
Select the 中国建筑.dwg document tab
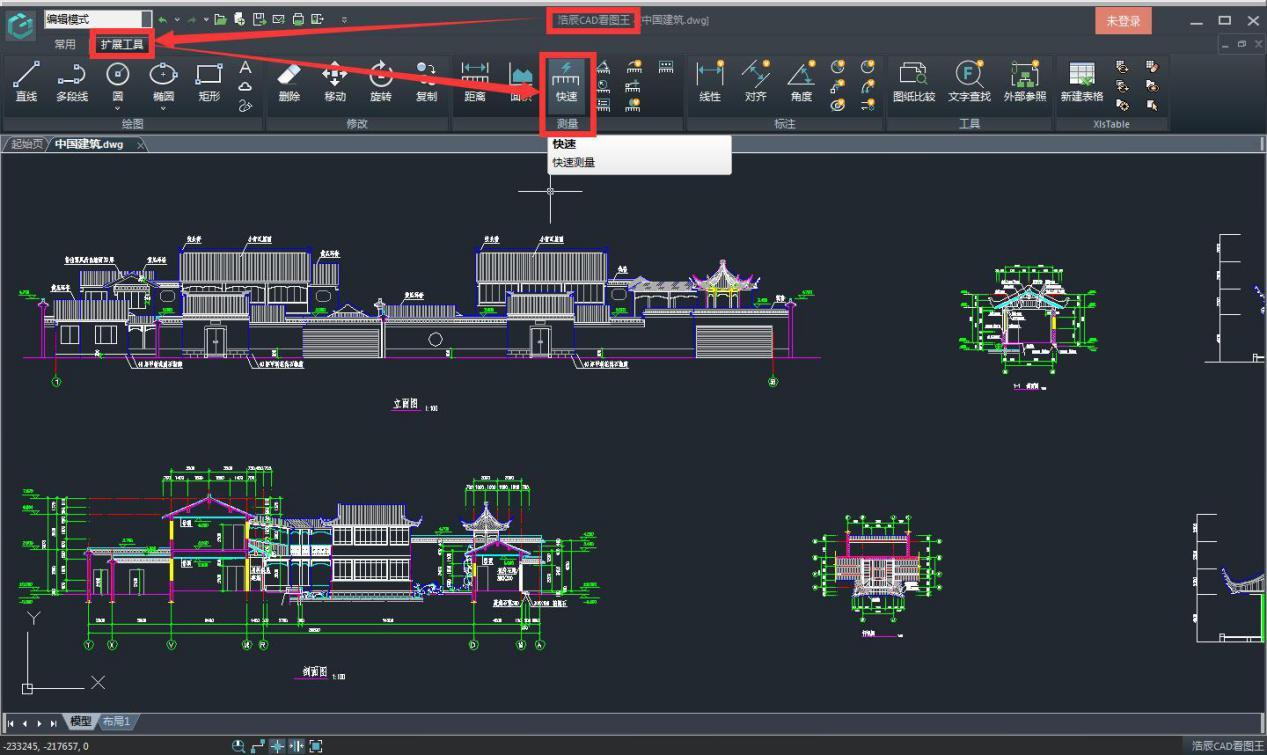point(89,144)
